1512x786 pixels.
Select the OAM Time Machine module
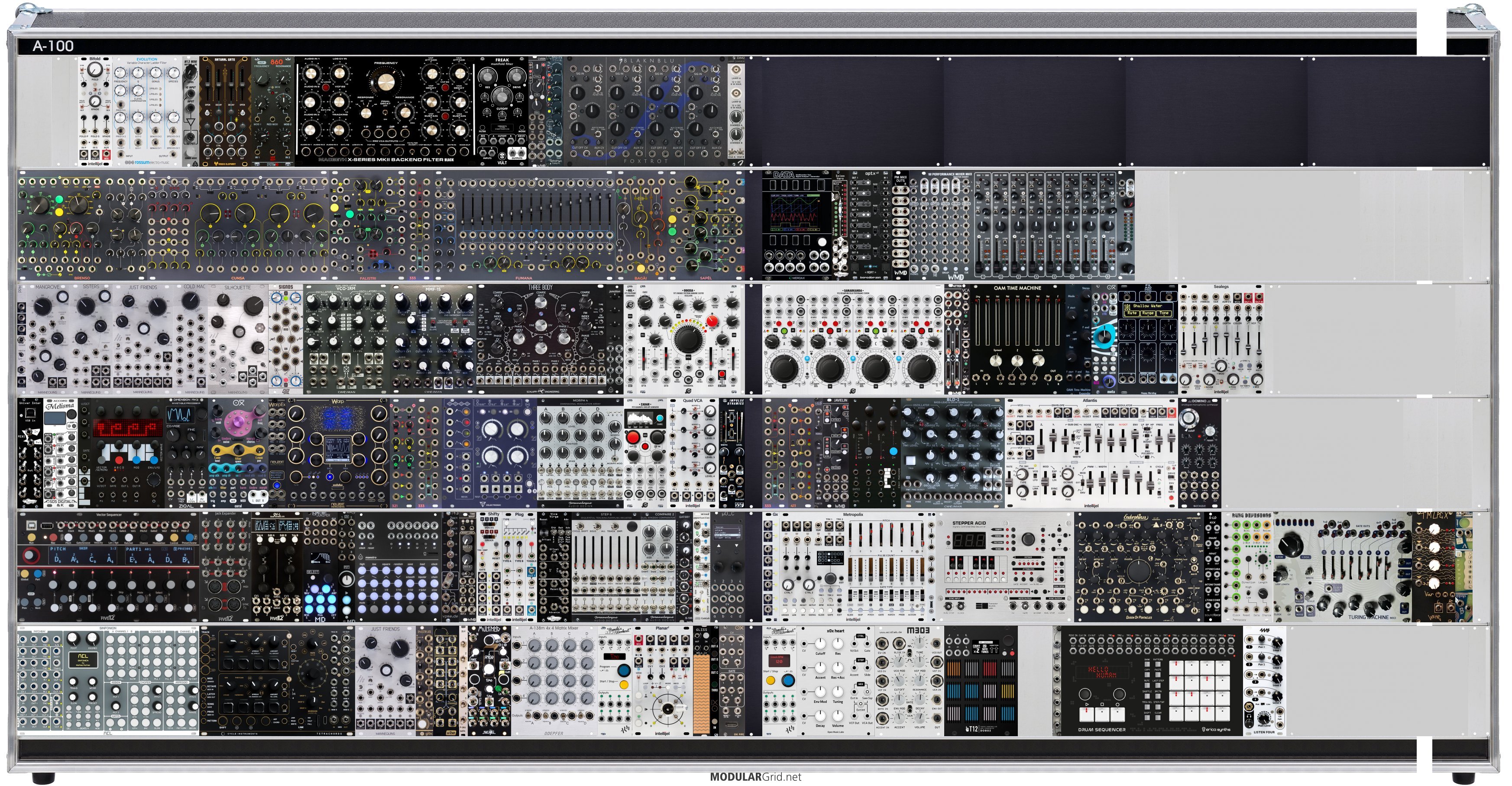tap(1018, 340)
